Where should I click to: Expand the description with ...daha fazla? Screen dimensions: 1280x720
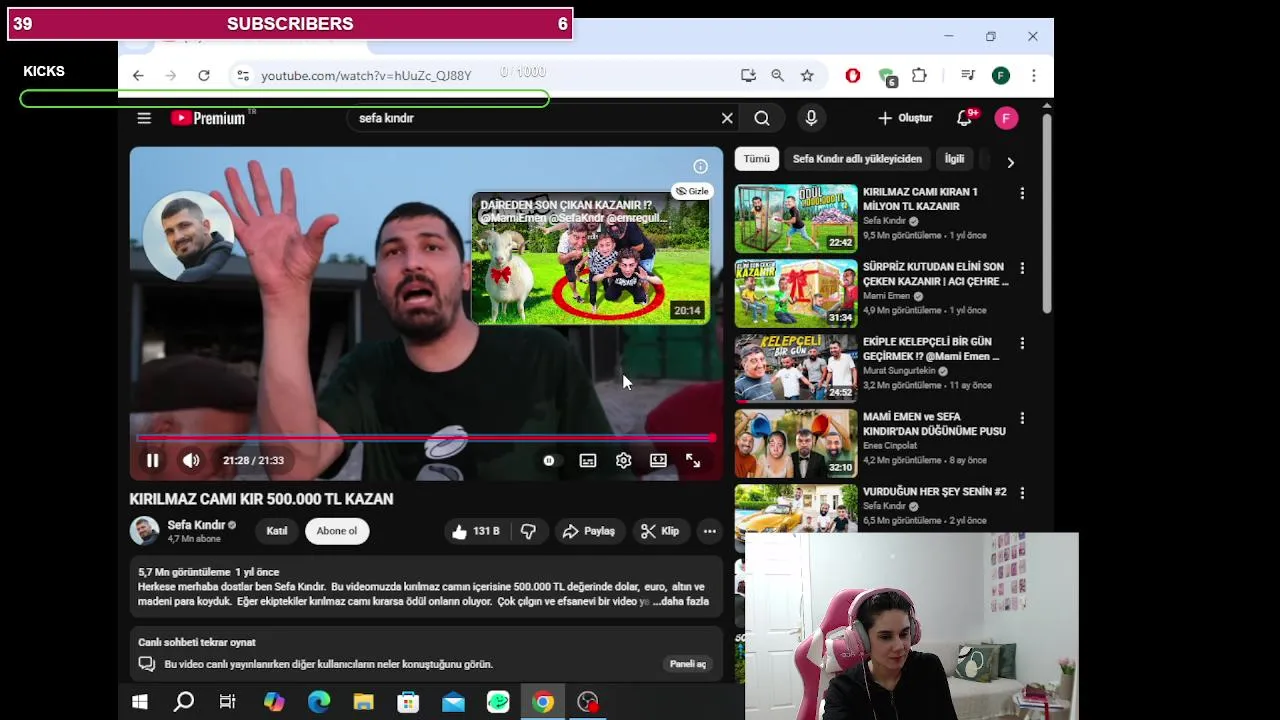click(680, 602)
